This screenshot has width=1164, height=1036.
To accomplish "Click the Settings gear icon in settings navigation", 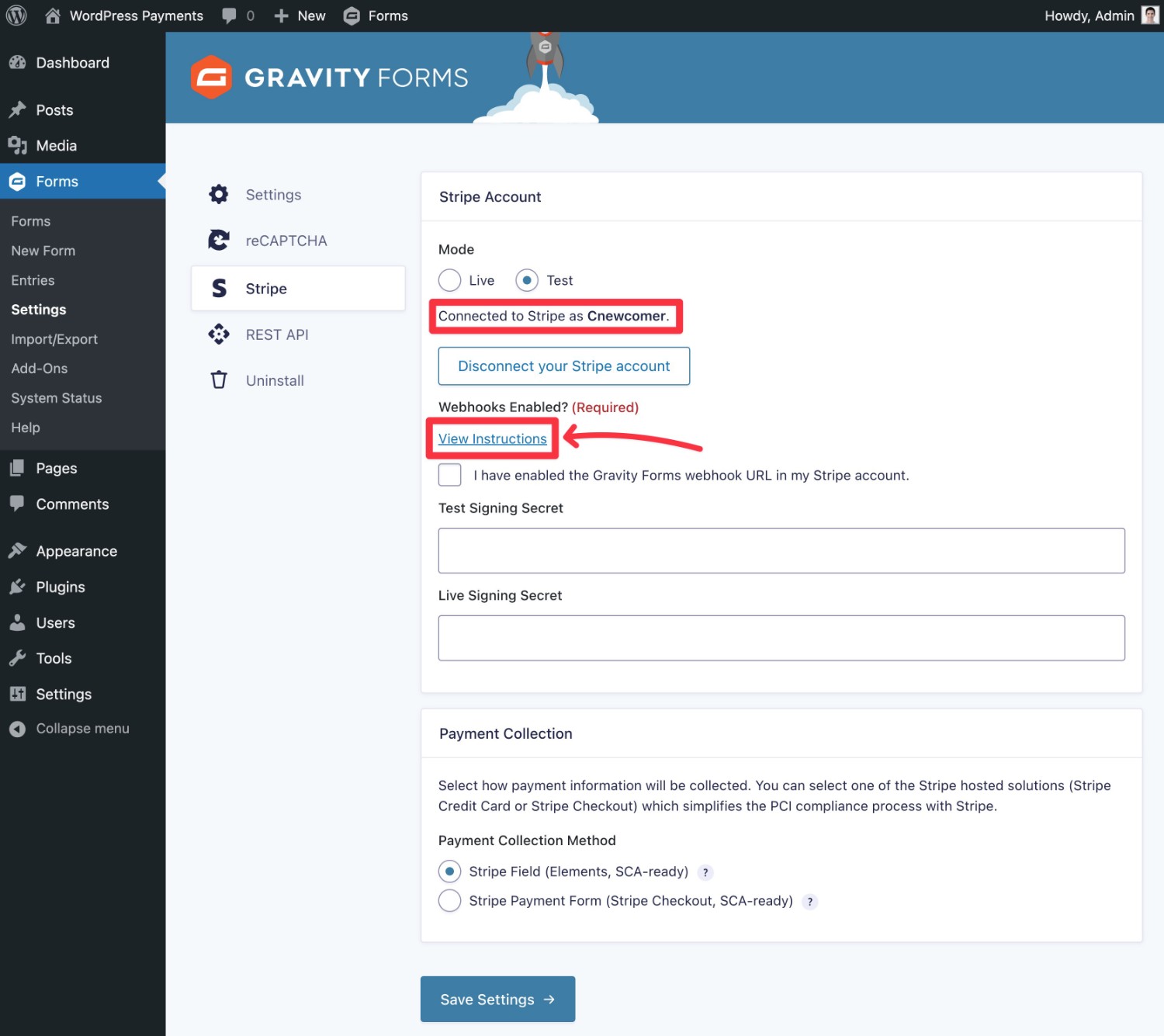I will (219, 194).
